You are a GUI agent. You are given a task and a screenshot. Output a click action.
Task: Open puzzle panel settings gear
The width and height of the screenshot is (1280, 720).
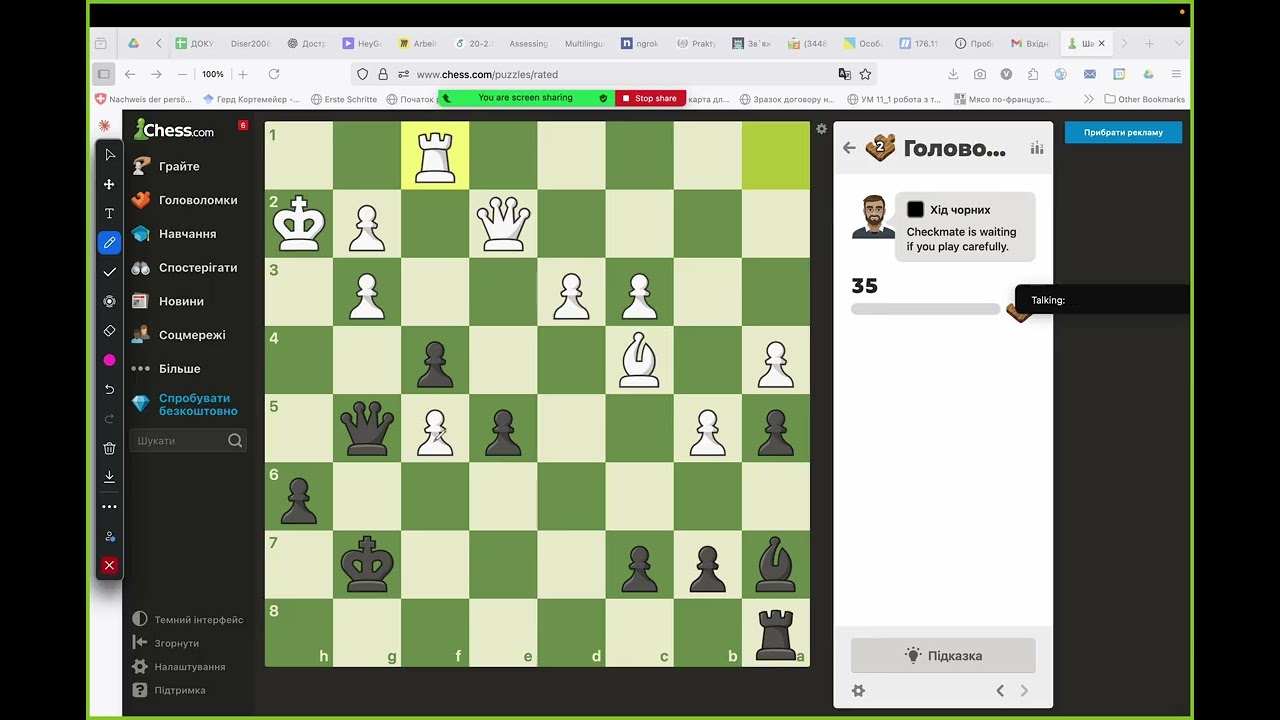(858, 690)
